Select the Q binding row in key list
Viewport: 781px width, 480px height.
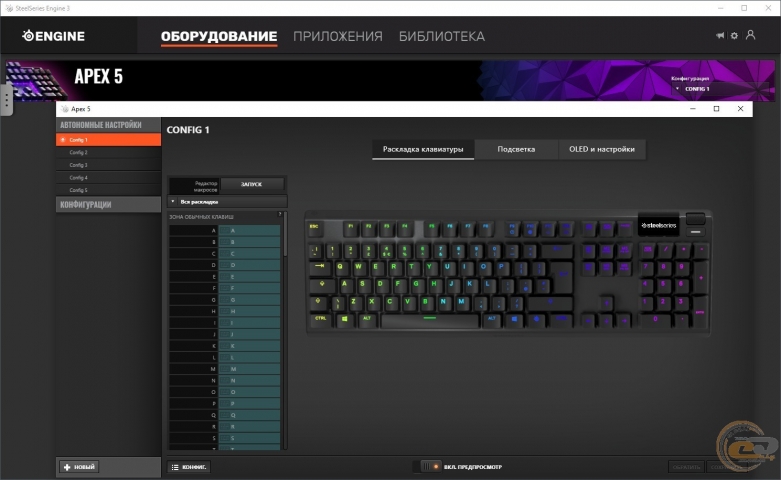click(x=225, y=415)
